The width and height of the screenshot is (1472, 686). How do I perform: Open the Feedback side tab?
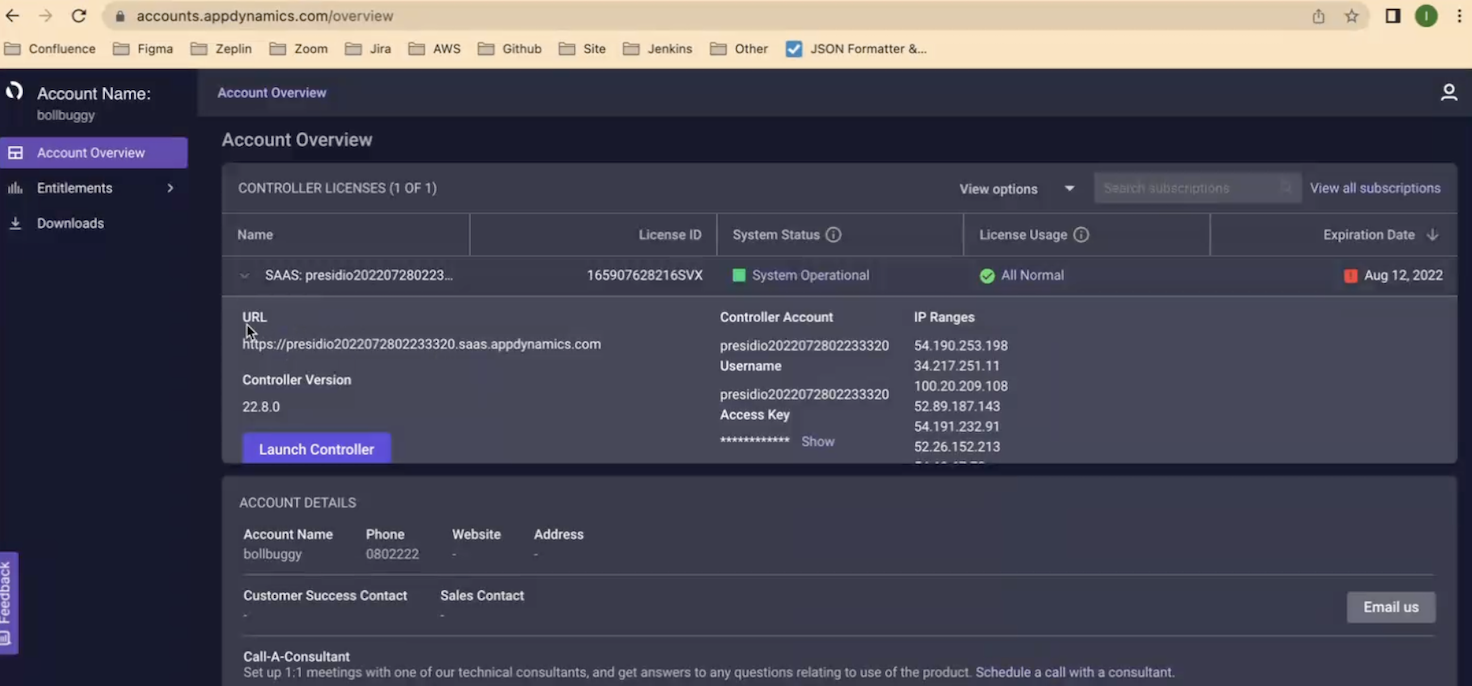[x=7, y=602]
